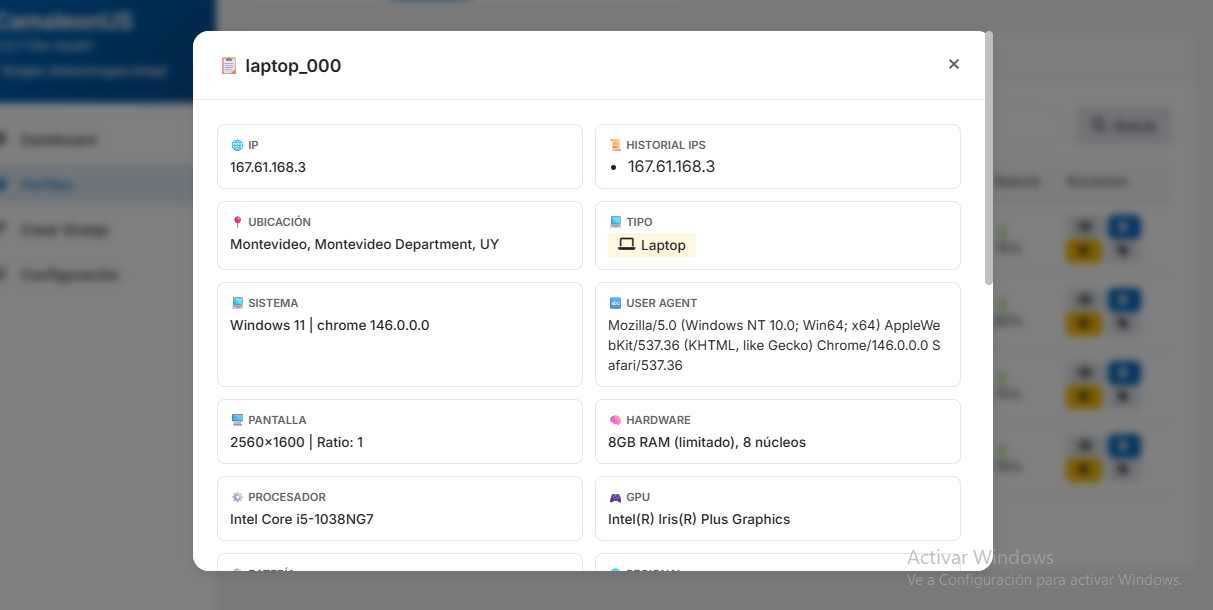Image resolution: width=1213 pixels, height=610 pixels.
Task: Open Configuración in the left sidebar
Action: coord(69,275)
